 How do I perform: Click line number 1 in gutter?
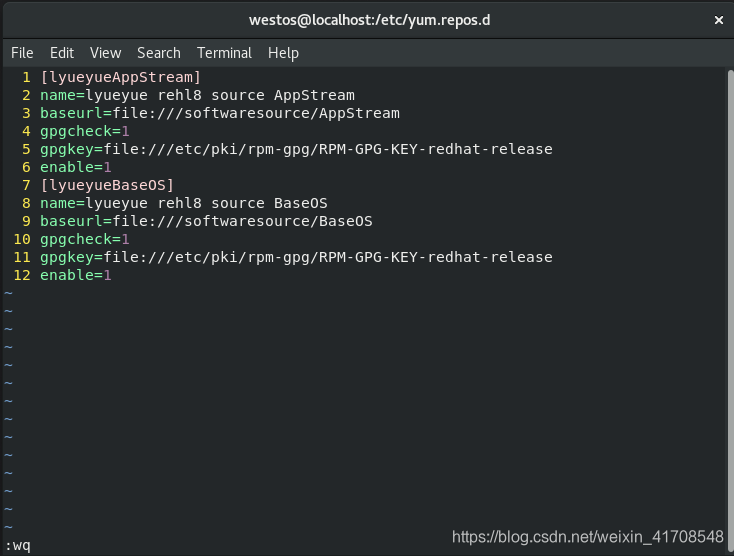tap(26, 77)
